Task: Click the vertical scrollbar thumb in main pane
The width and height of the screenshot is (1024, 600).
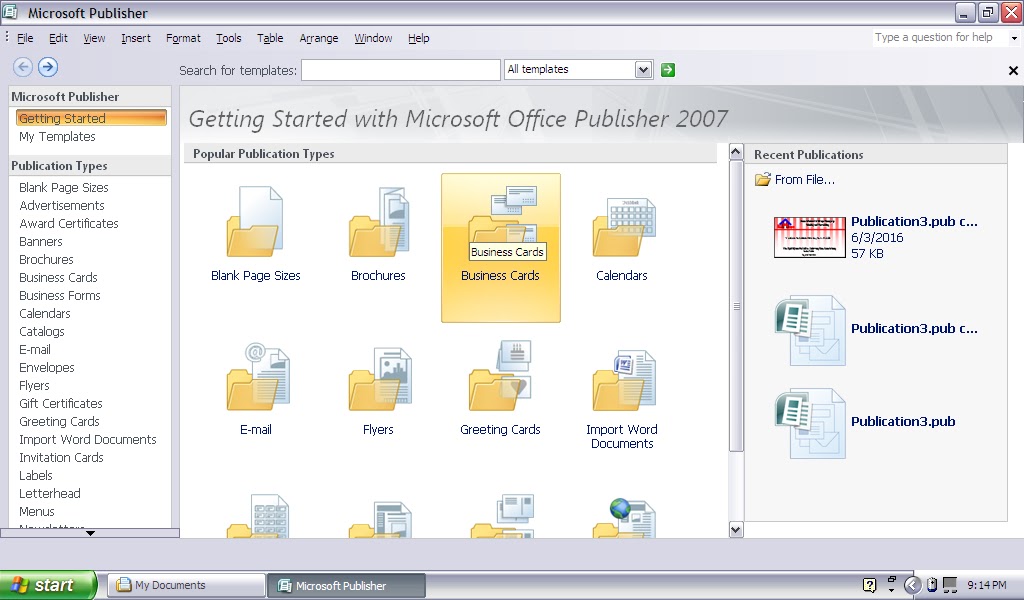Action: point(736,306)
